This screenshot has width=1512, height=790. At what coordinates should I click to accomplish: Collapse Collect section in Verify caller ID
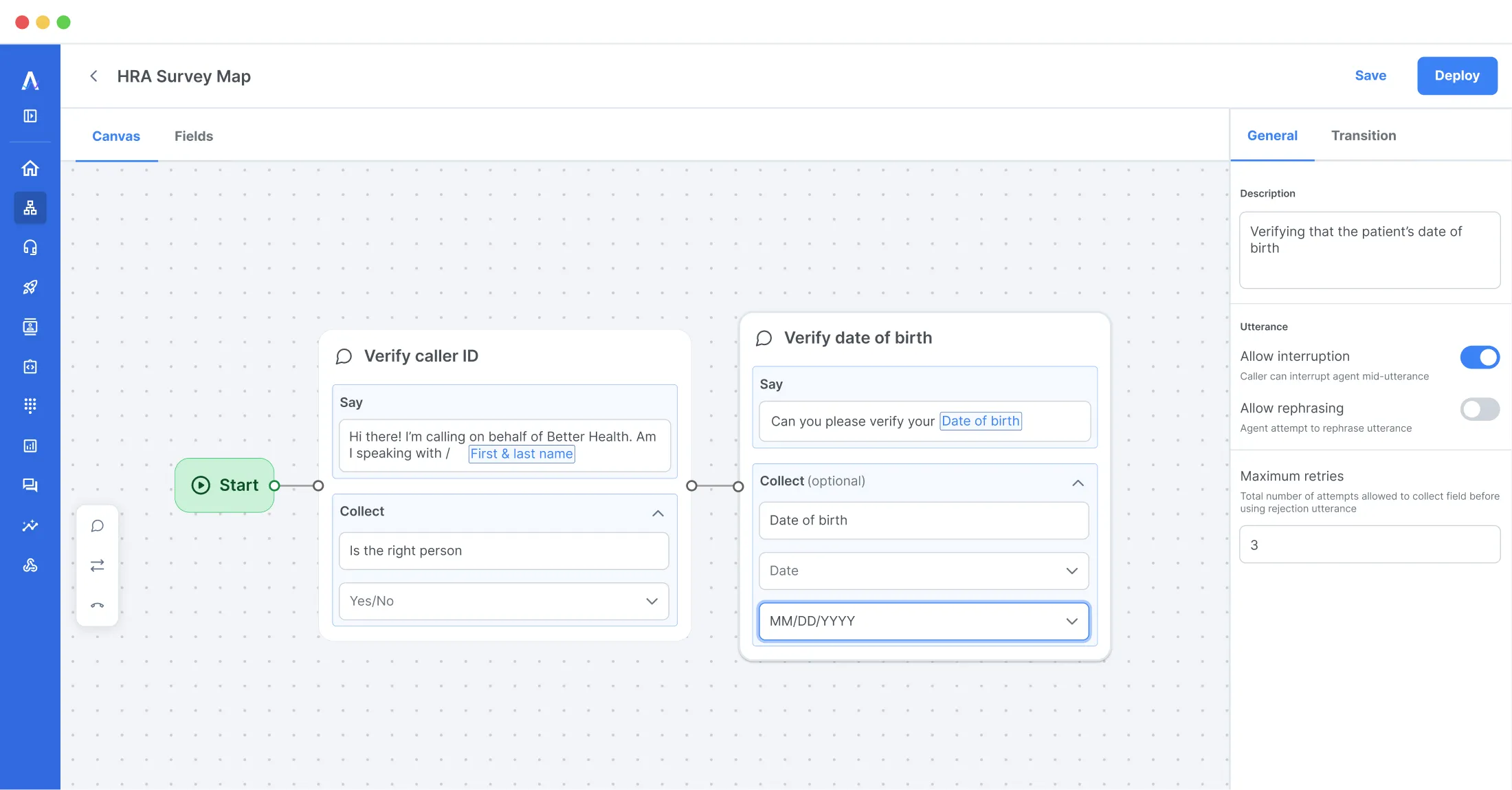point(658,513)
